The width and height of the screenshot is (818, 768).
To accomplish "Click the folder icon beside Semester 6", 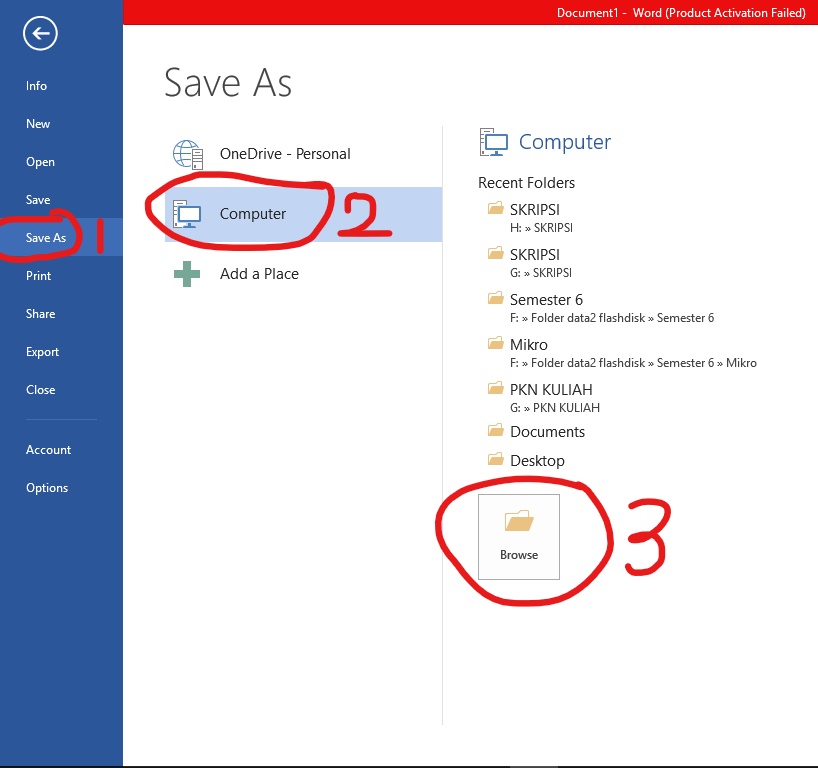I will pos(496,298).
